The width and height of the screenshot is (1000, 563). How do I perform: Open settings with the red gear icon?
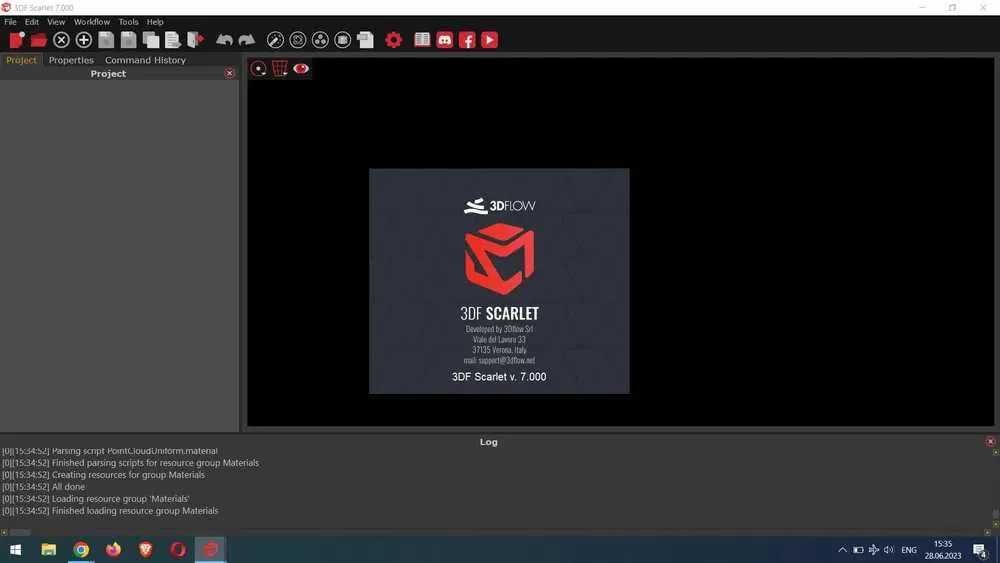(x=393, y=40)
